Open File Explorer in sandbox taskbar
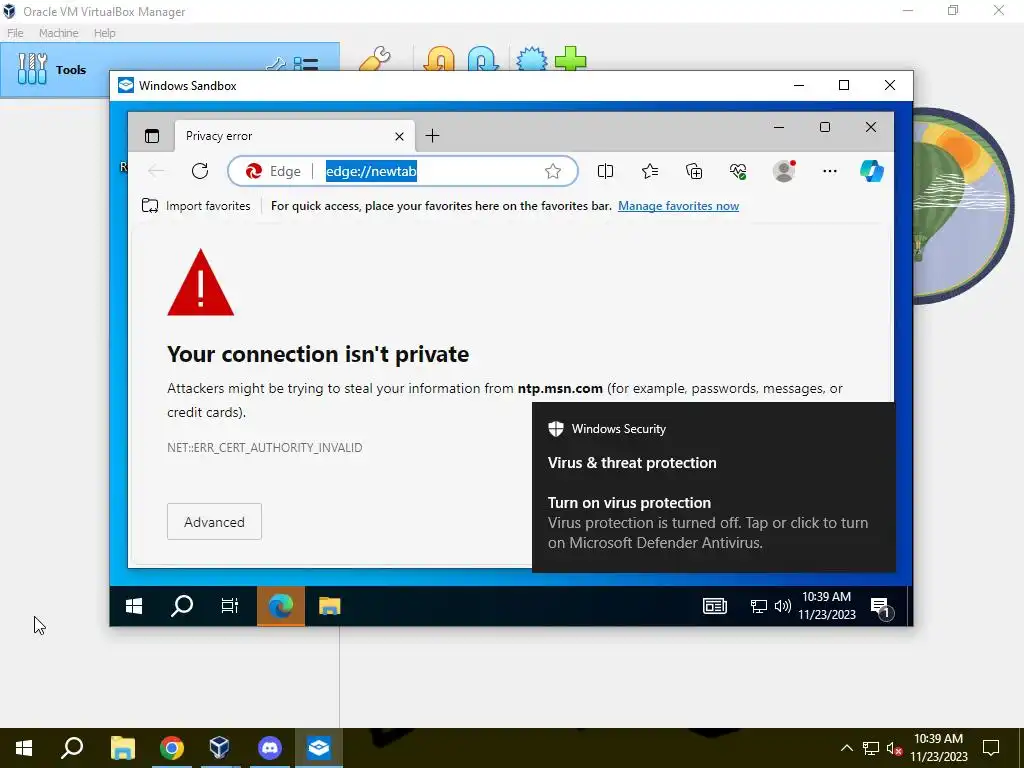Screen dimensions: 1024x768 pos(330,607)
